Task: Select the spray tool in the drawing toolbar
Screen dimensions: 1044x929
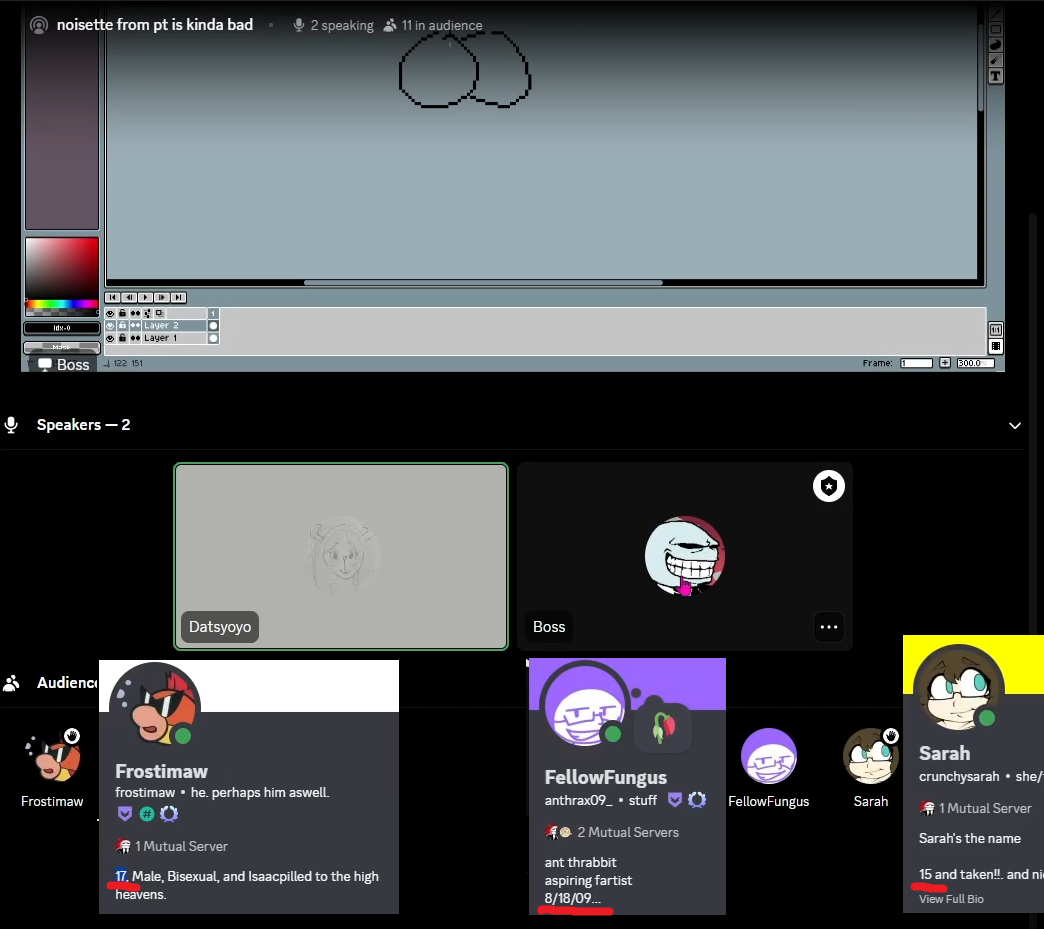Action: pyautogui.click(x=995, y=60)
